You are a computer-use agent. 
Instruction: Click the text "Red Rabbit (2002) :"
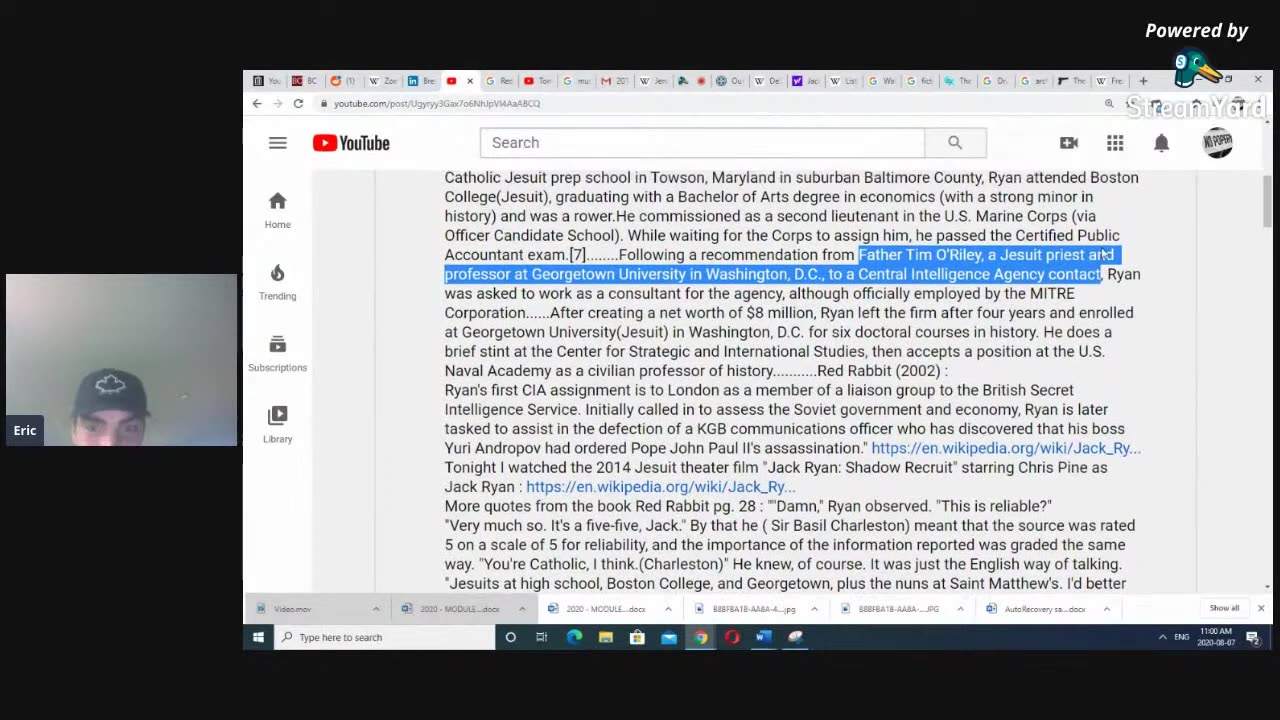point(882,371)
